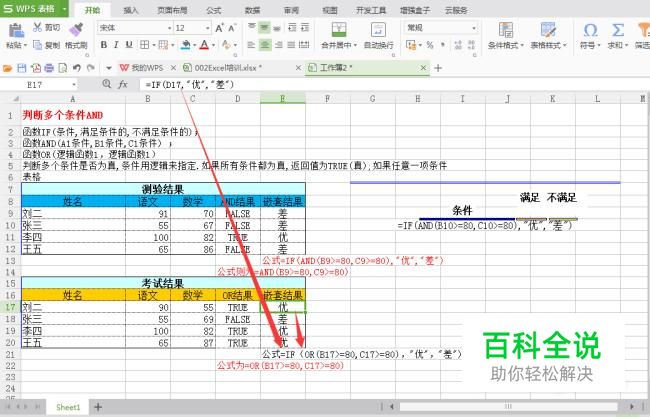Click the fx insert function icon
Viewport: 650px width, 417px height.
(123, 85)
